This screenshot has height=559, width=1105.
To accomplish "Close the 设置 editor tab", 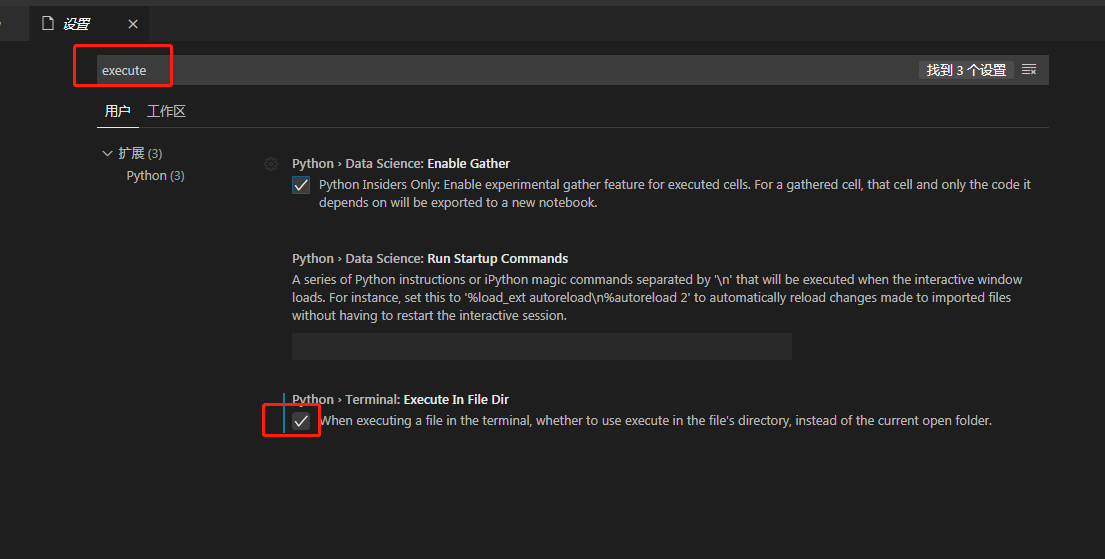I will point(133,24).
